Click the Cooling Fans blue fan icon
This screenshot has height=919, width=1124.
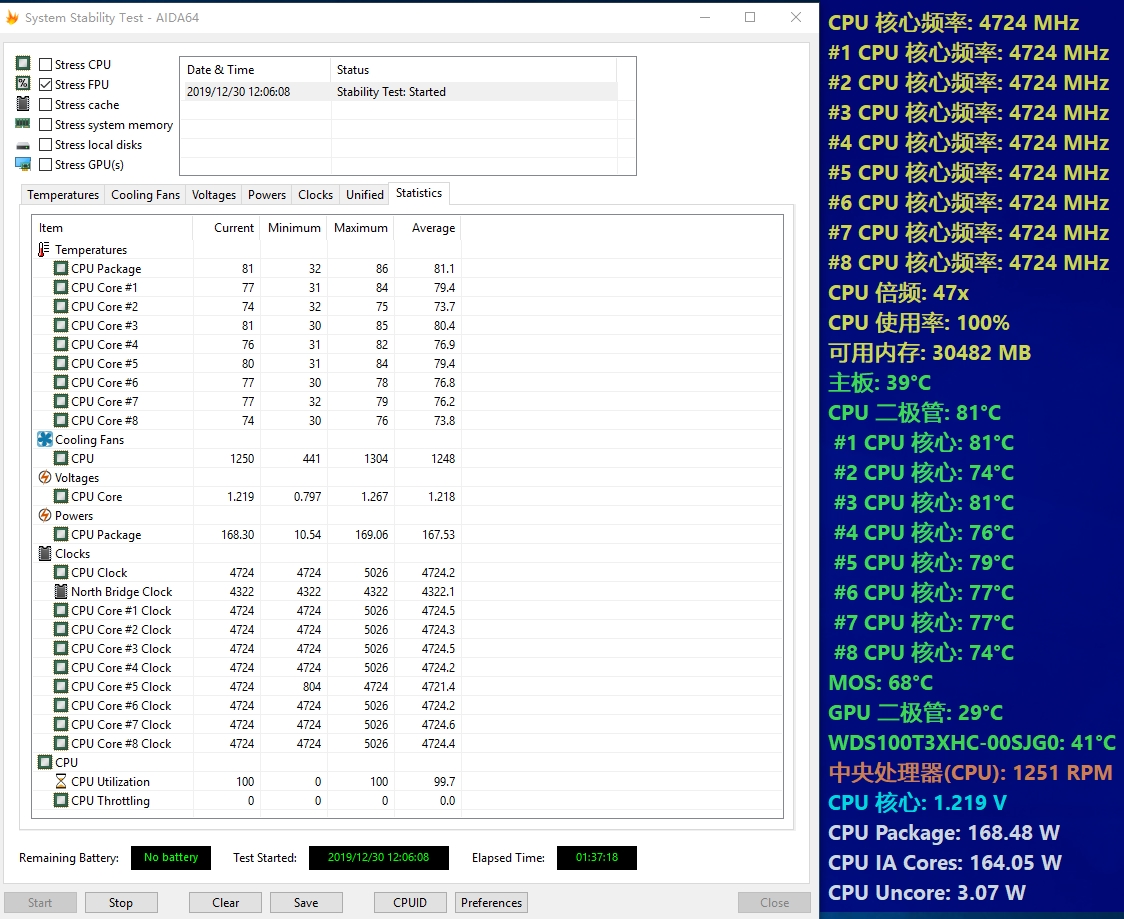tap(44, 440)
